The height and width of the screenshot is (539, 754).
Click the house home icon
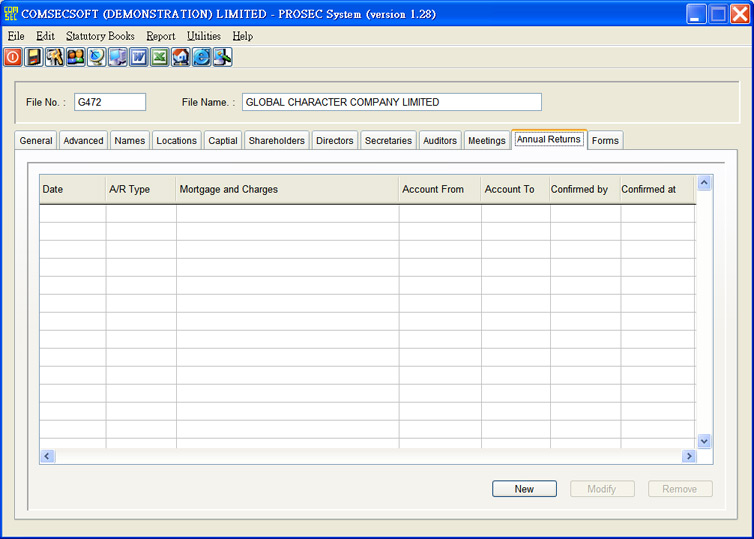[x=181, y=58]
